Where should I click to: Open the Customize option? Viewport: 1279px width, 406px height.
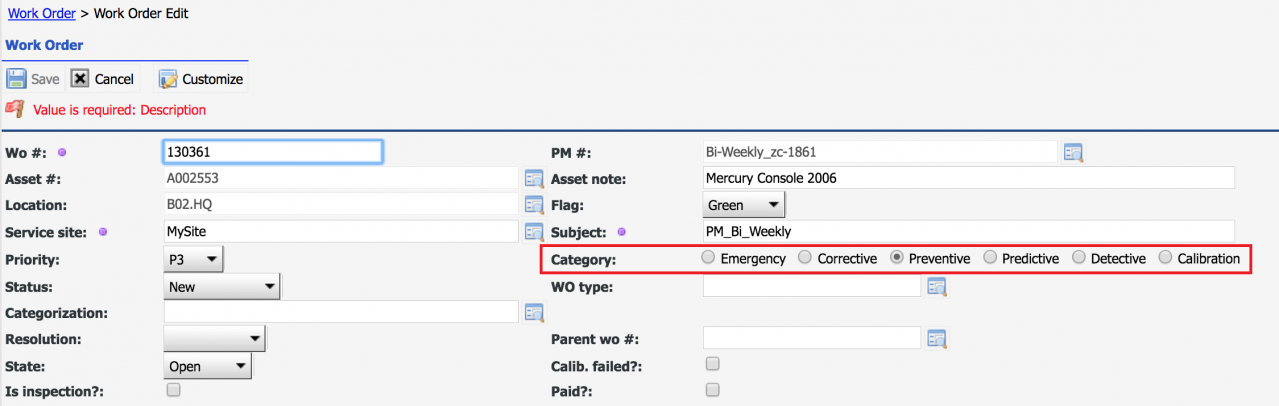(x=200, y=79)
